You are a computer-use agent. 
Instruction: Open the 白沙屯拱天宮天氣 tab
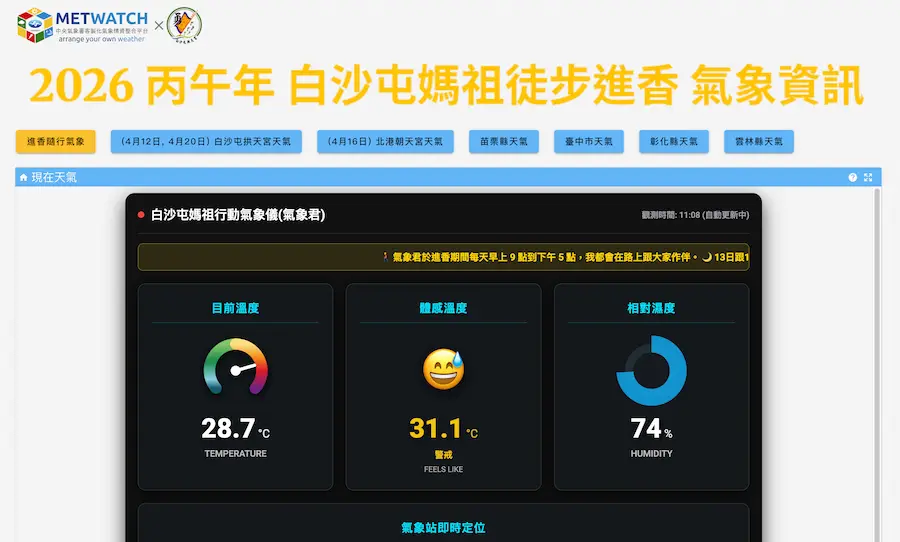[205, 142]
